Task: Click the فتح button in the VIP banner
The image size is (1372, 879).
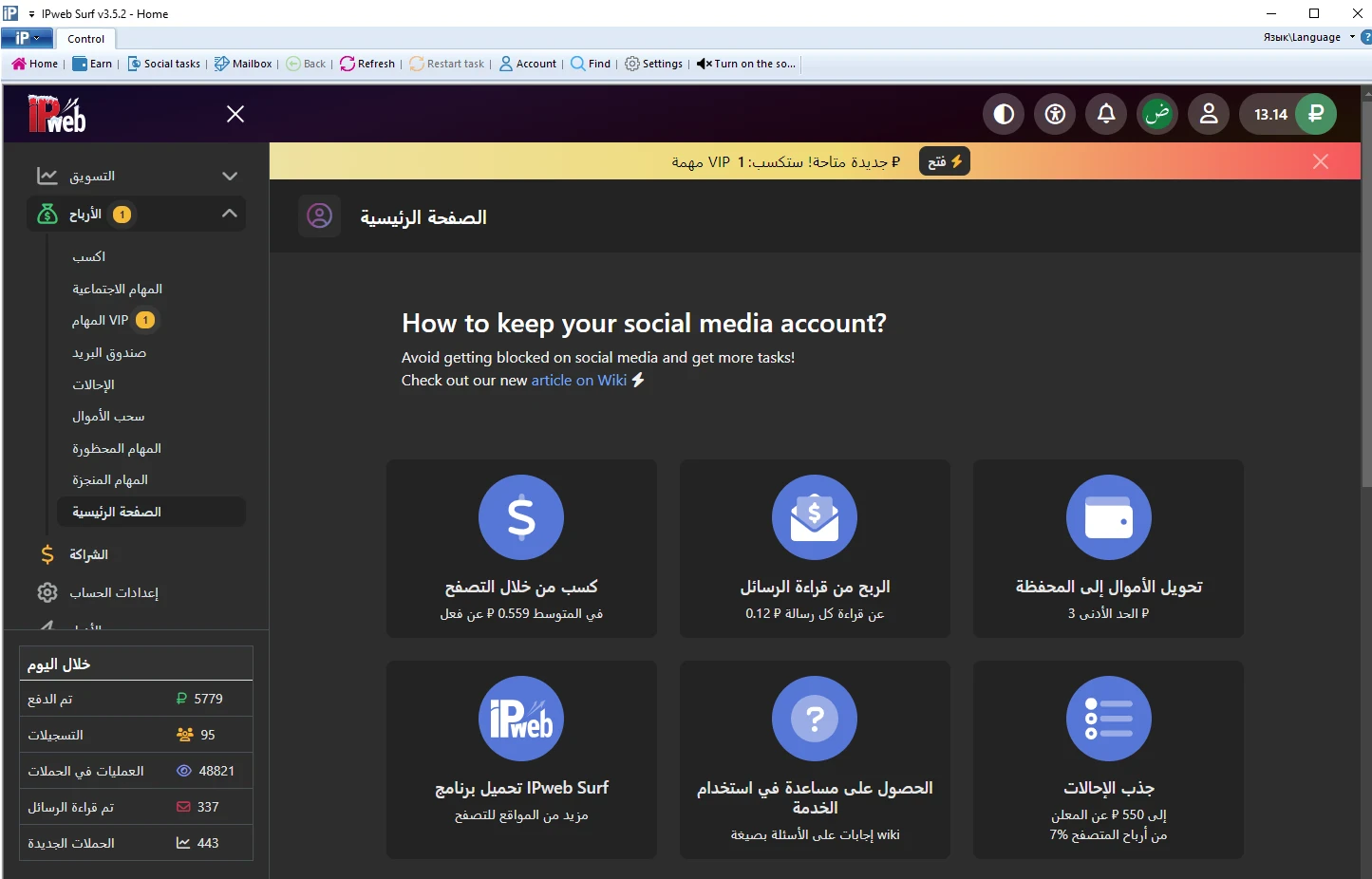Action: [944, 160]
